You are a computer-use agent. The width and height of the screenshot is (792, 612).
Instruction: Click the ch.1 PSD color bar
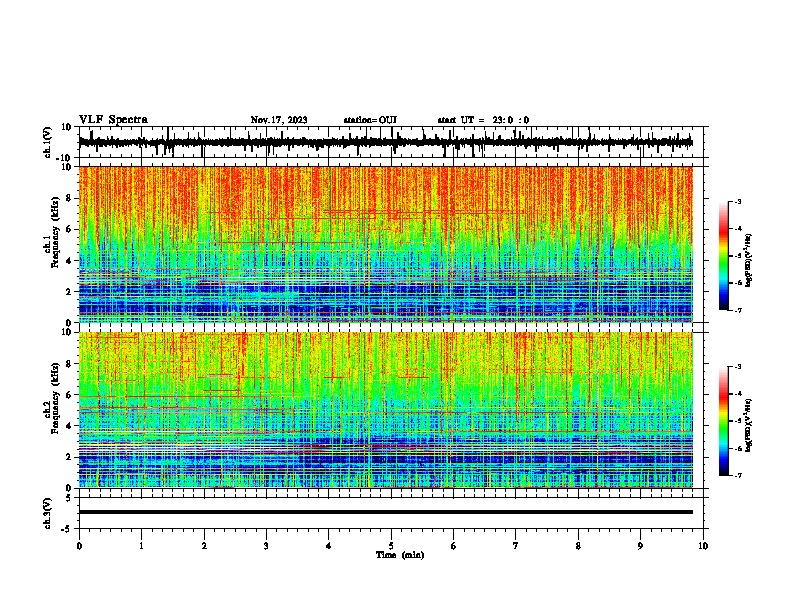pyautogui.click(x=724, y=256)
